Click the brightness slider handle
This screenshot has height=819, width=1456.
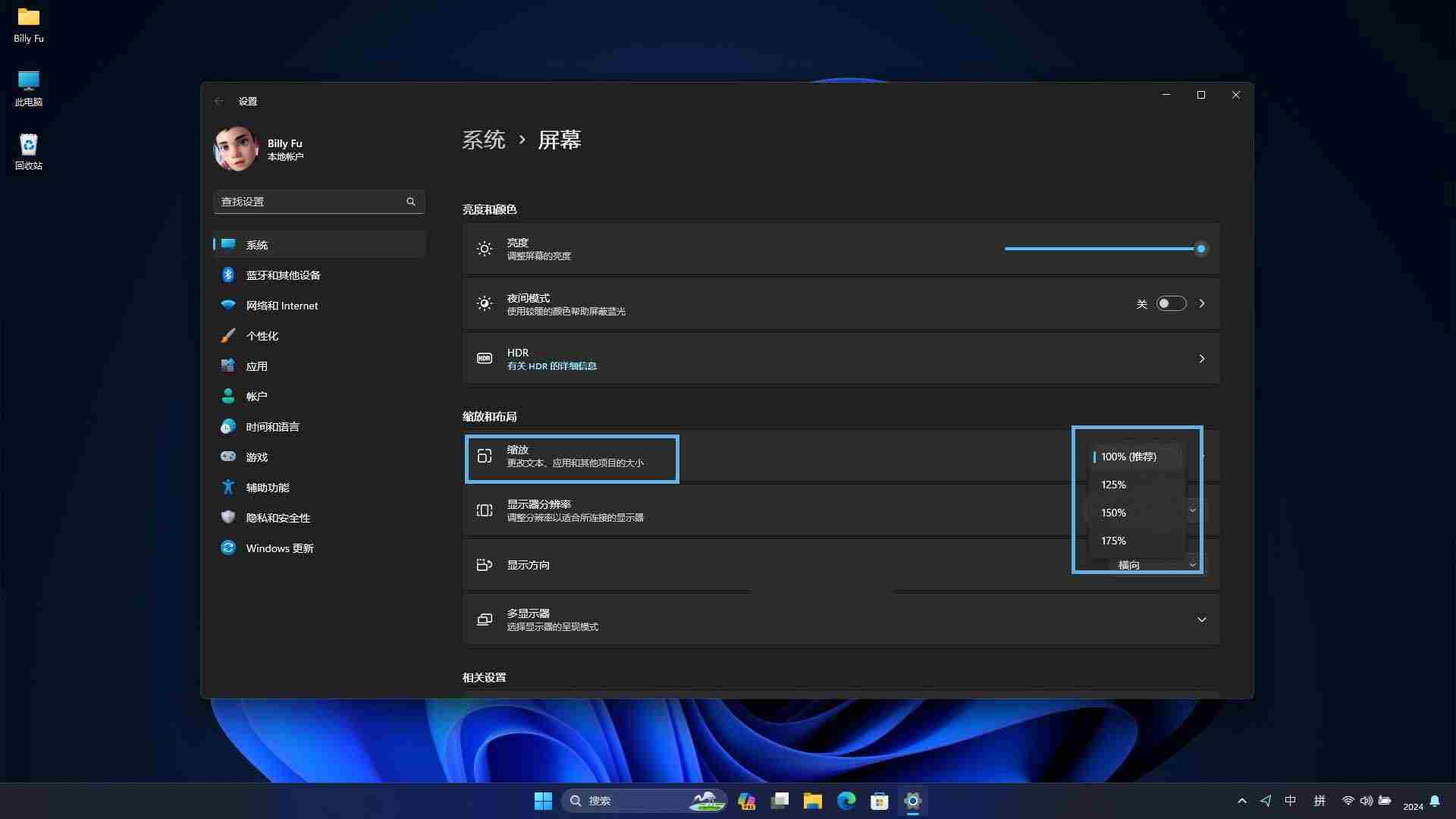pos(1200,249)
